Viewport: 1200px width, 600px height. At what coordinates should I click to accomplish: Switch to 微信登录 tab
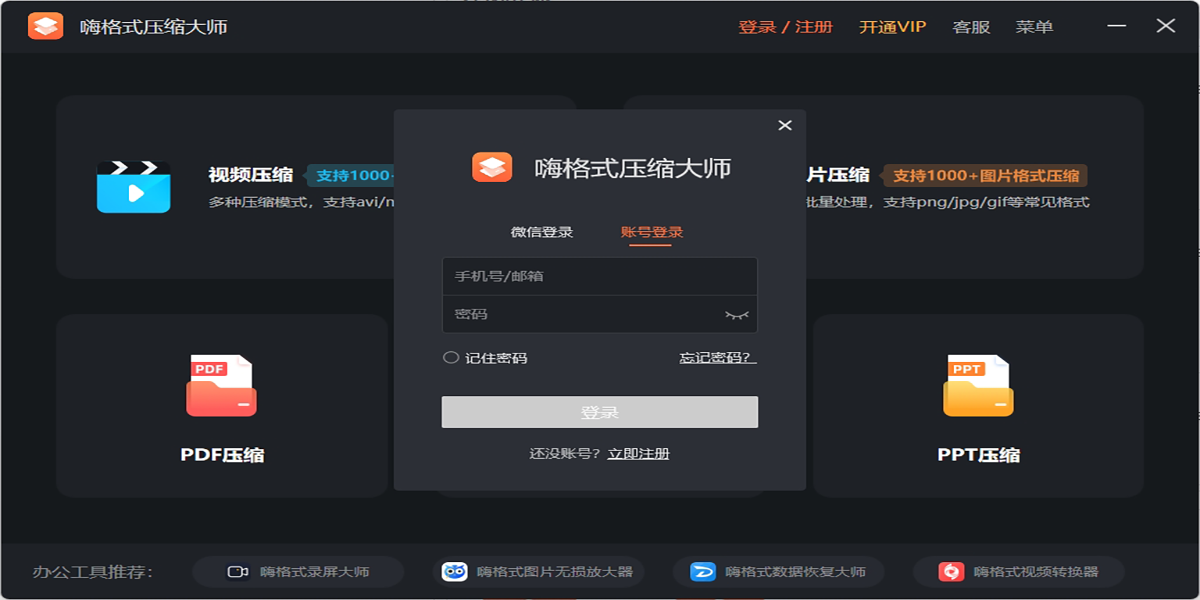[x=542, y=232]
